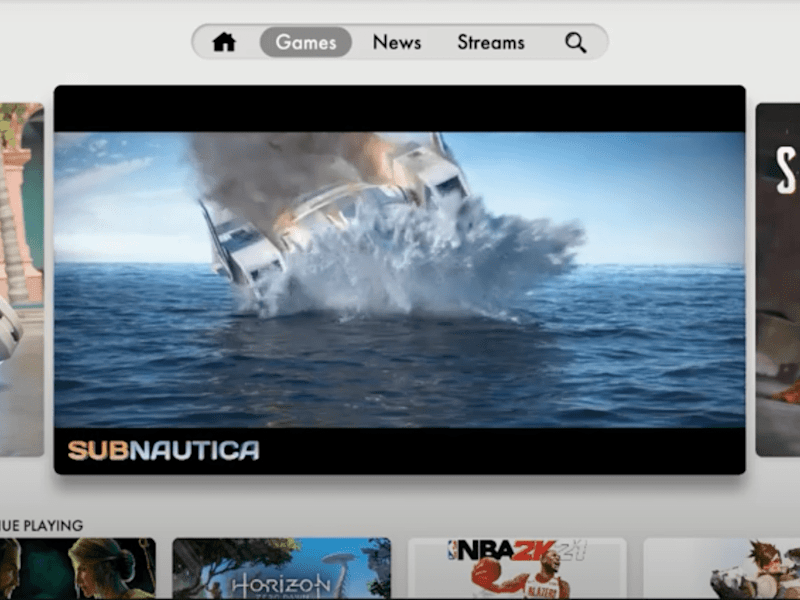Viewport: 800px width, 600px height.
Task: Open the NBA 2K21 game tile
Action: (517, 568)
